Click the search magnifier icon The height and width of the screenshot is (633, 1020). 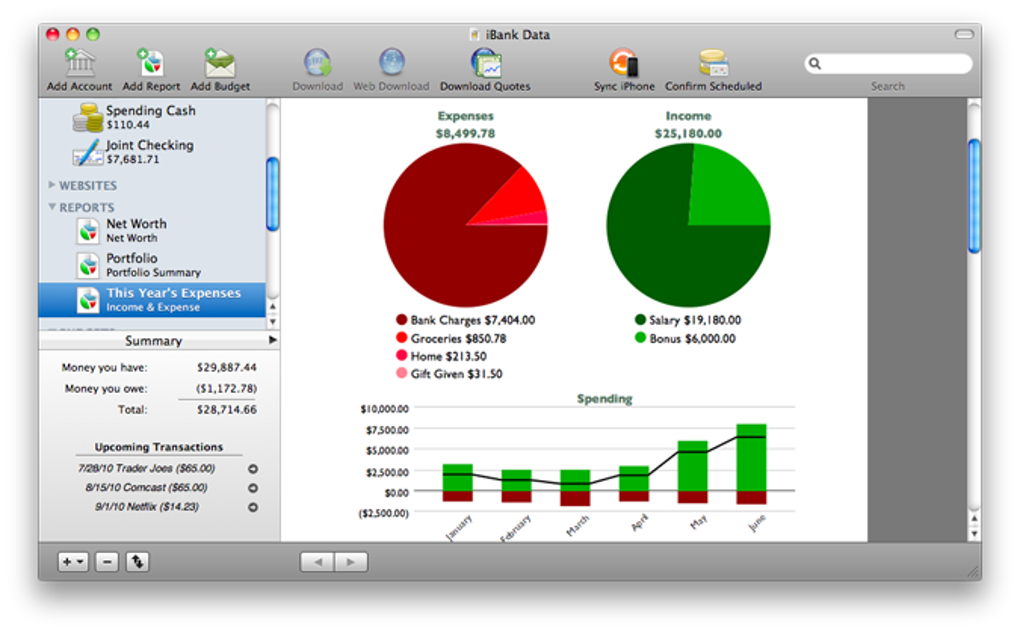815,63
